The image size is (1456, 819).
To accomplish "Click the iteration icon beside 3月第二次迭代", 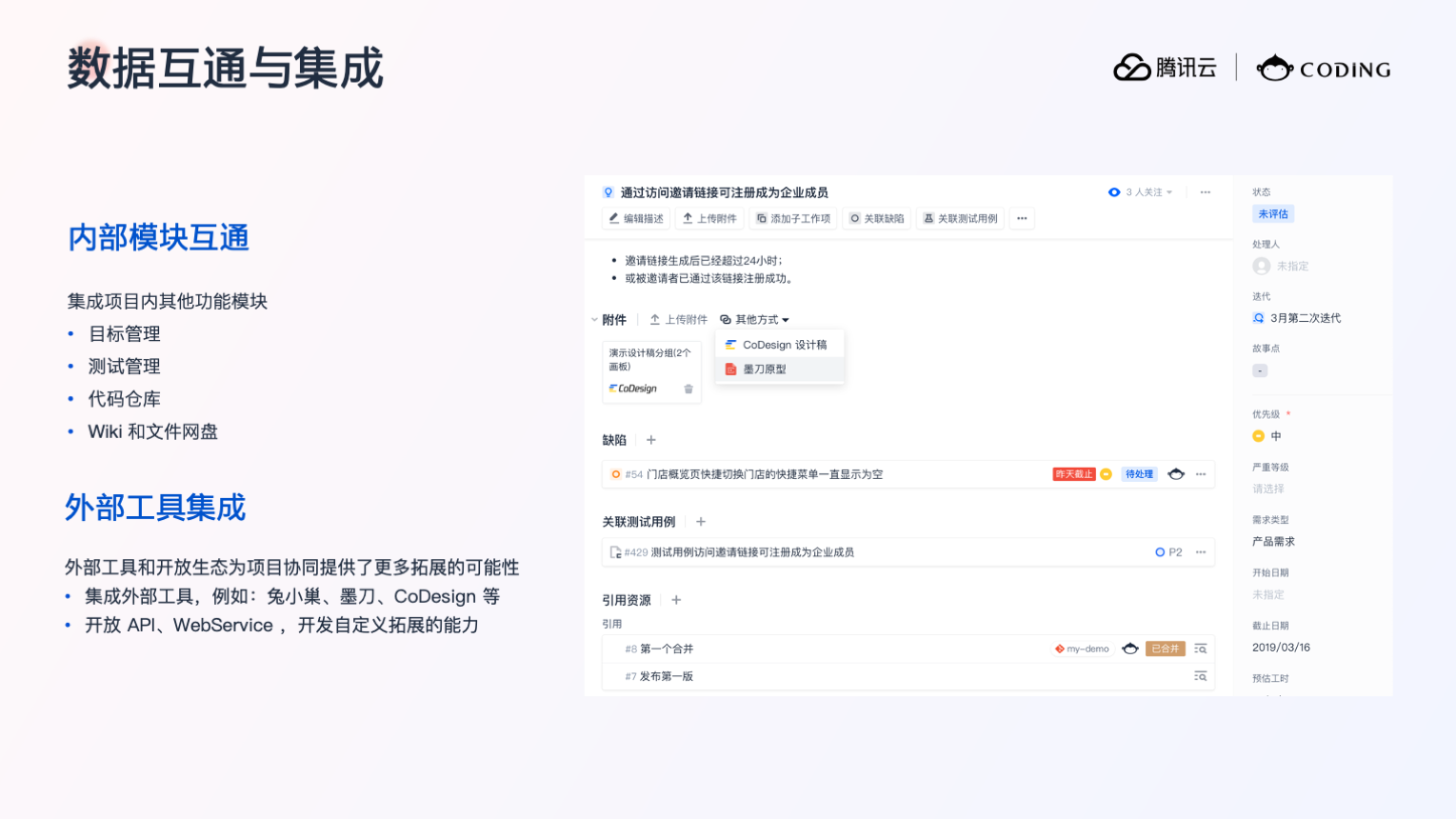I will [1259, 318].
